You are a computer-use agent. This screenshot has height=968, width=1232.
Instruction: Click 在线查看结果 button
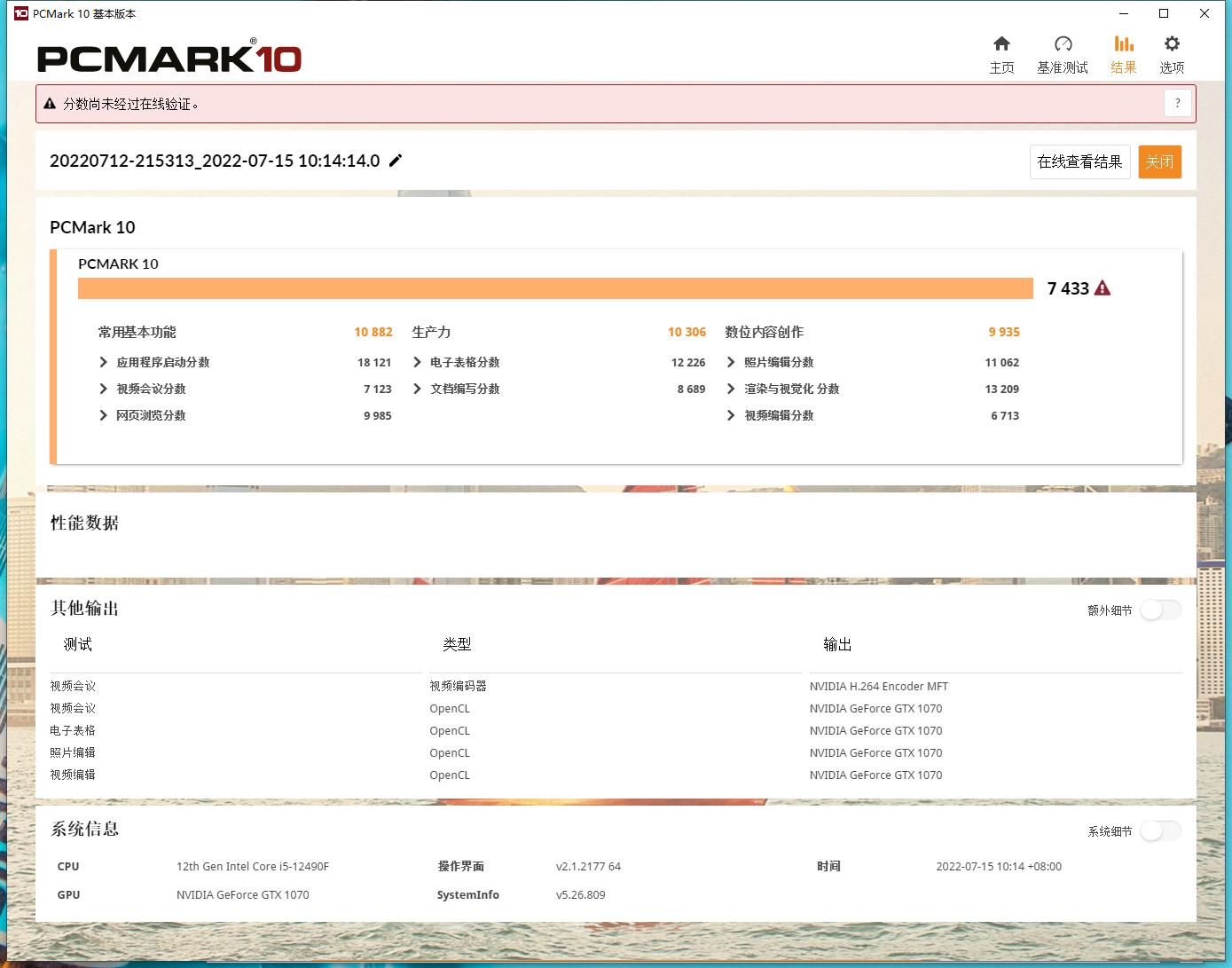(x=1079, y=161)
